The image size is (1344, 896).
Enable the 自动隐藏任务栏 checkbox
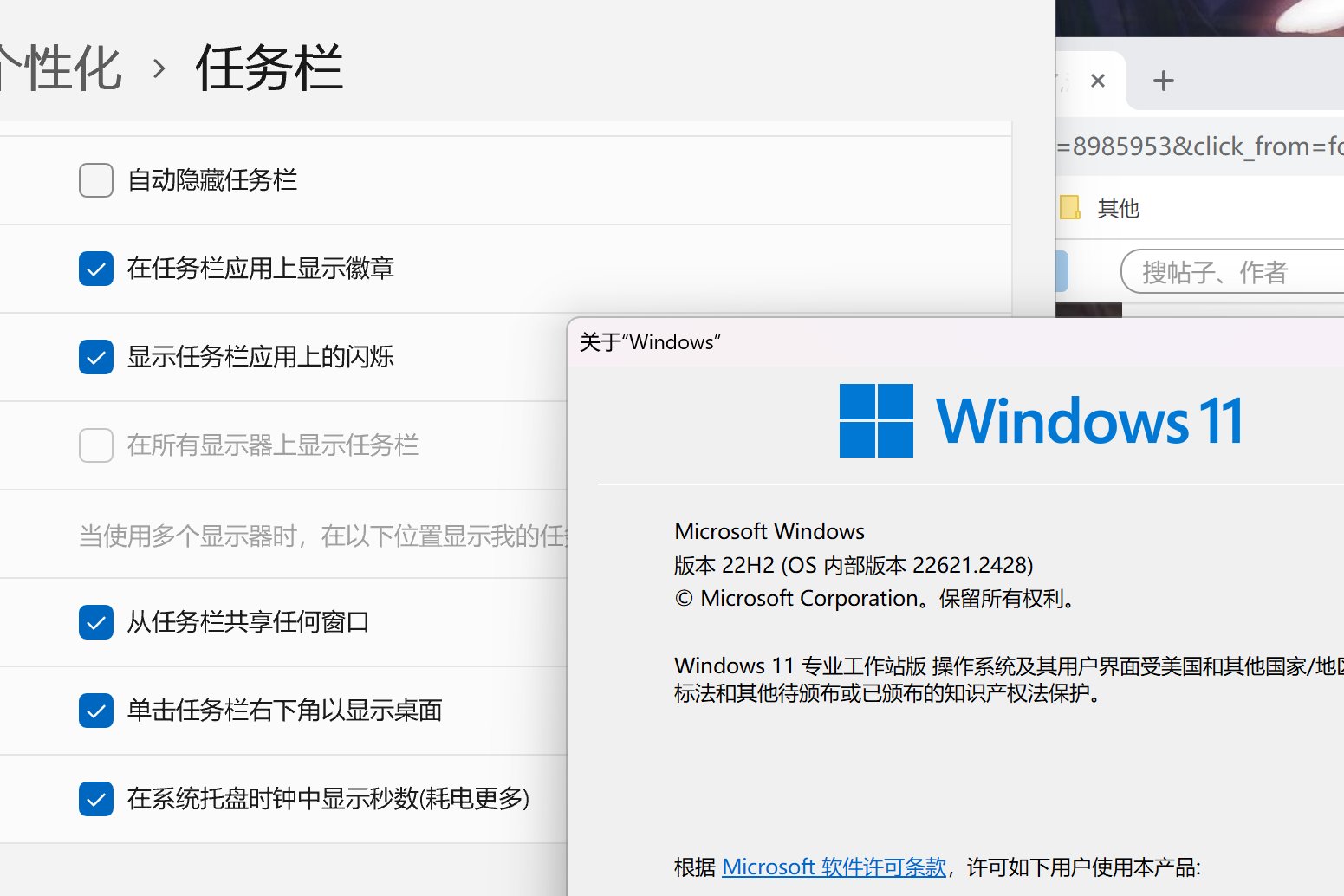coord(96,180)
